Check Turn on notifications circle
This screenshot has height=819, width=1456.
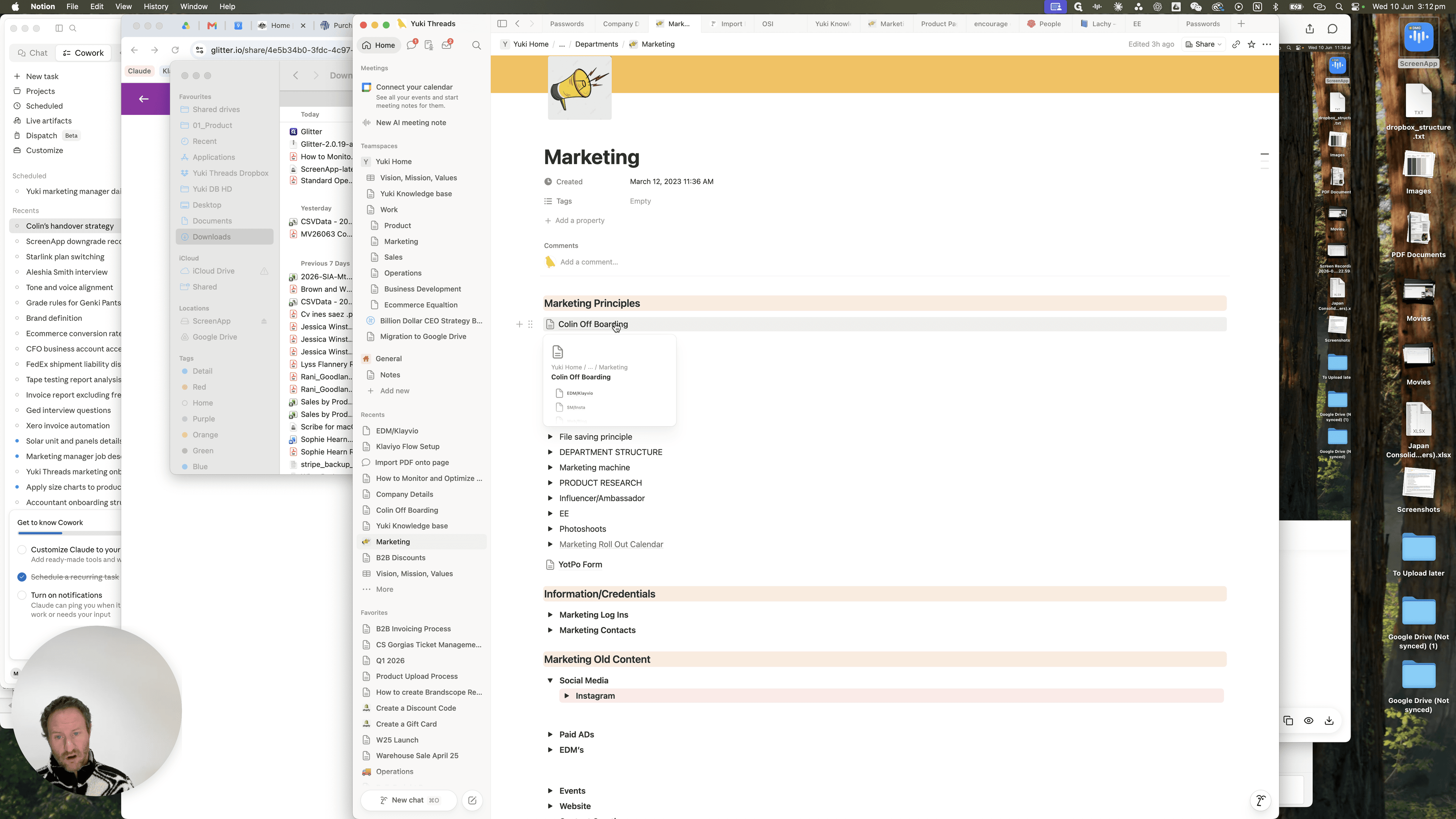(22, 595)
